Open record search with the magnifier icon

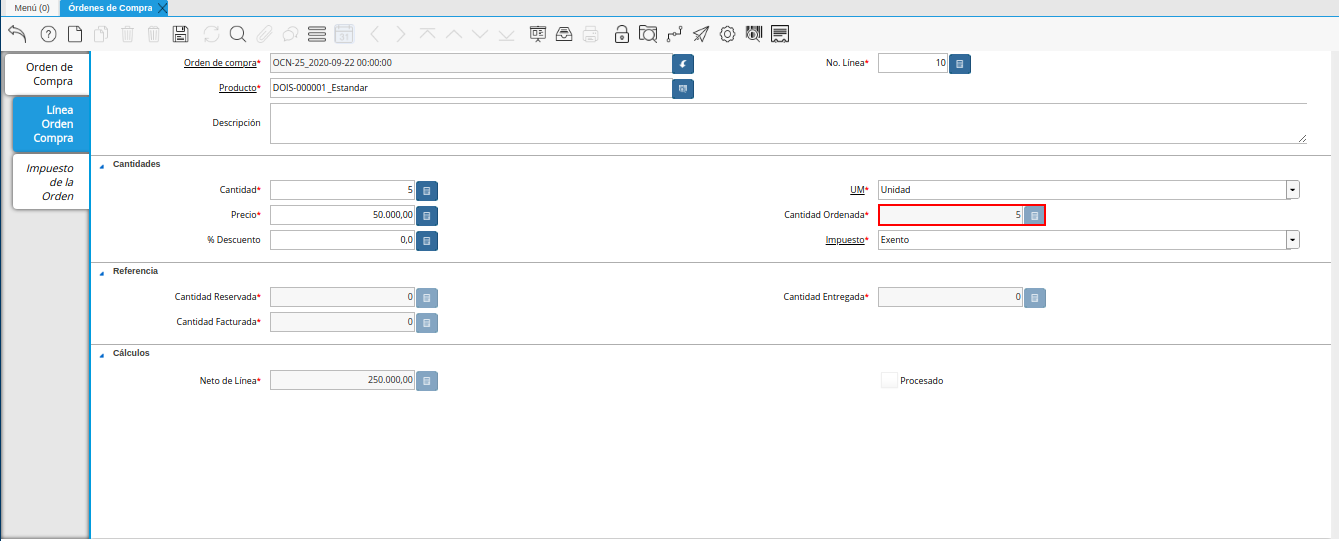[238, 34]
